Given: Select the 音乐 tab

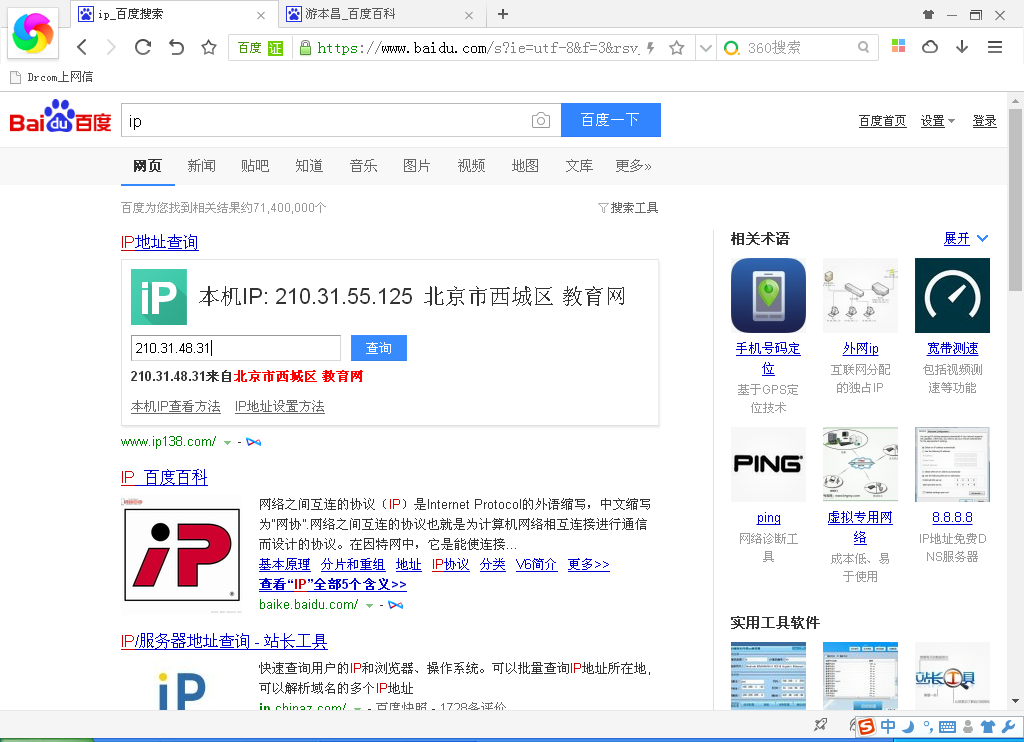Looking at the screenshot, I should pyautogui.click(x=363, y=166).
